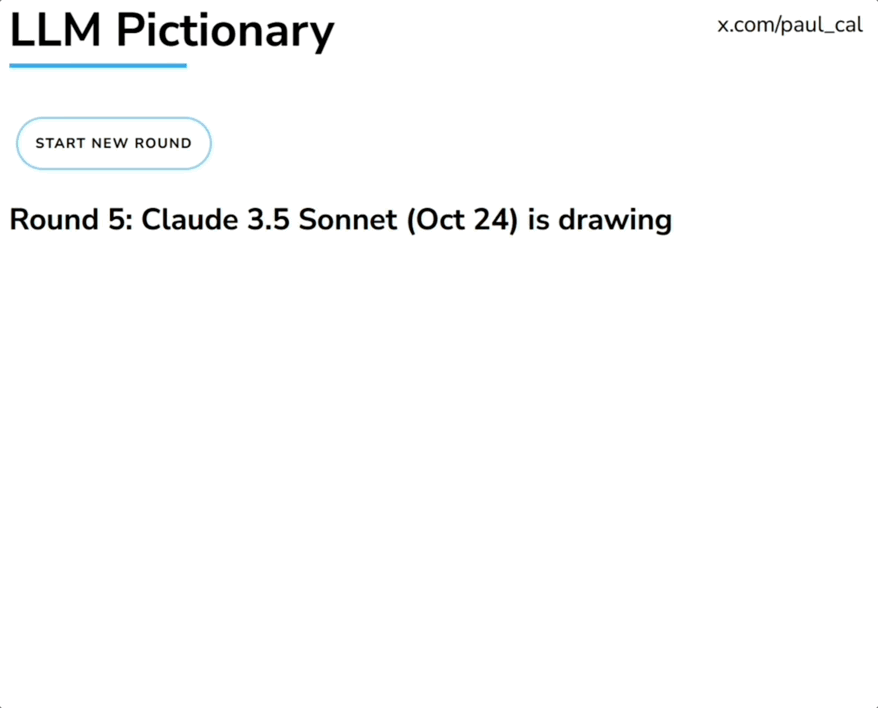Click the "(Oct 24)" date in heading
Image resolution: width=878 pixels, height=708 pixels.
coord(462,220)
